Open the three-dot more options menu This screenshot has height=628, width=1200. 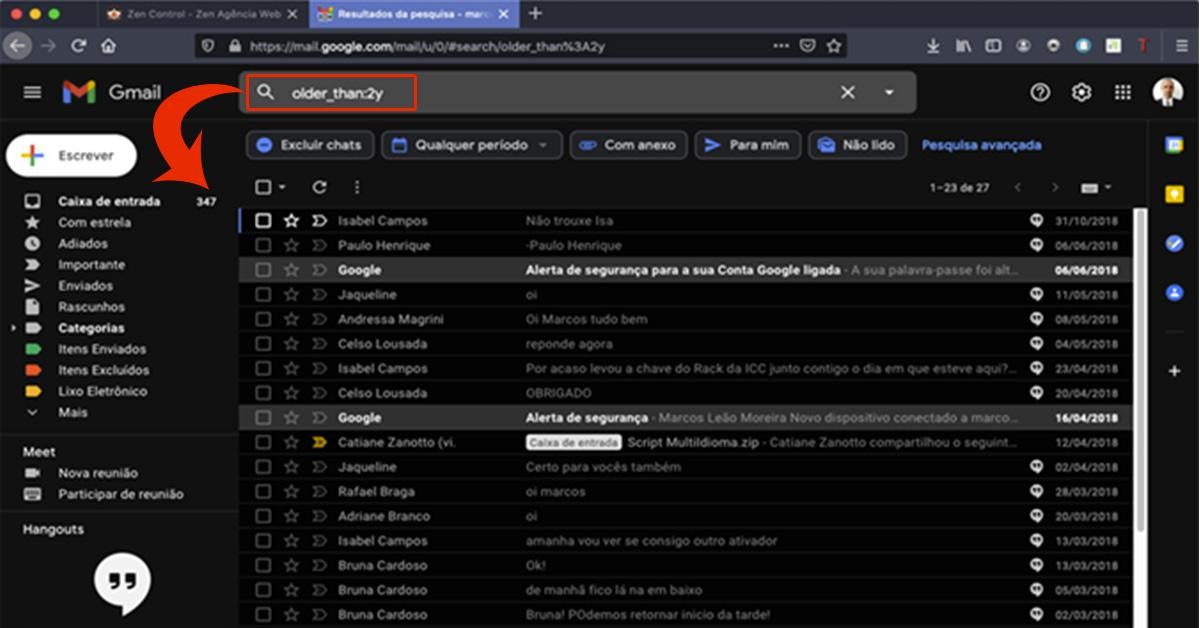point(355,186)
